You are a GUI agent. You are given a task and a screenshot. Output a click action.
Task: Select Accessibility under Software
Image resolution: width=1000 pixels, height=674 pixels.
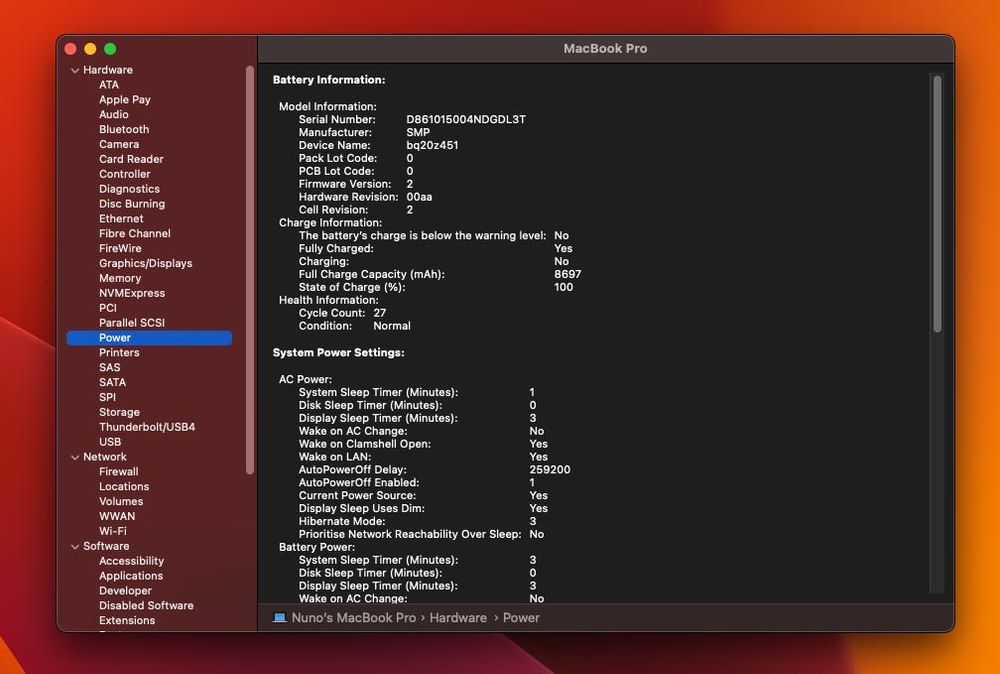coord(131,560)
